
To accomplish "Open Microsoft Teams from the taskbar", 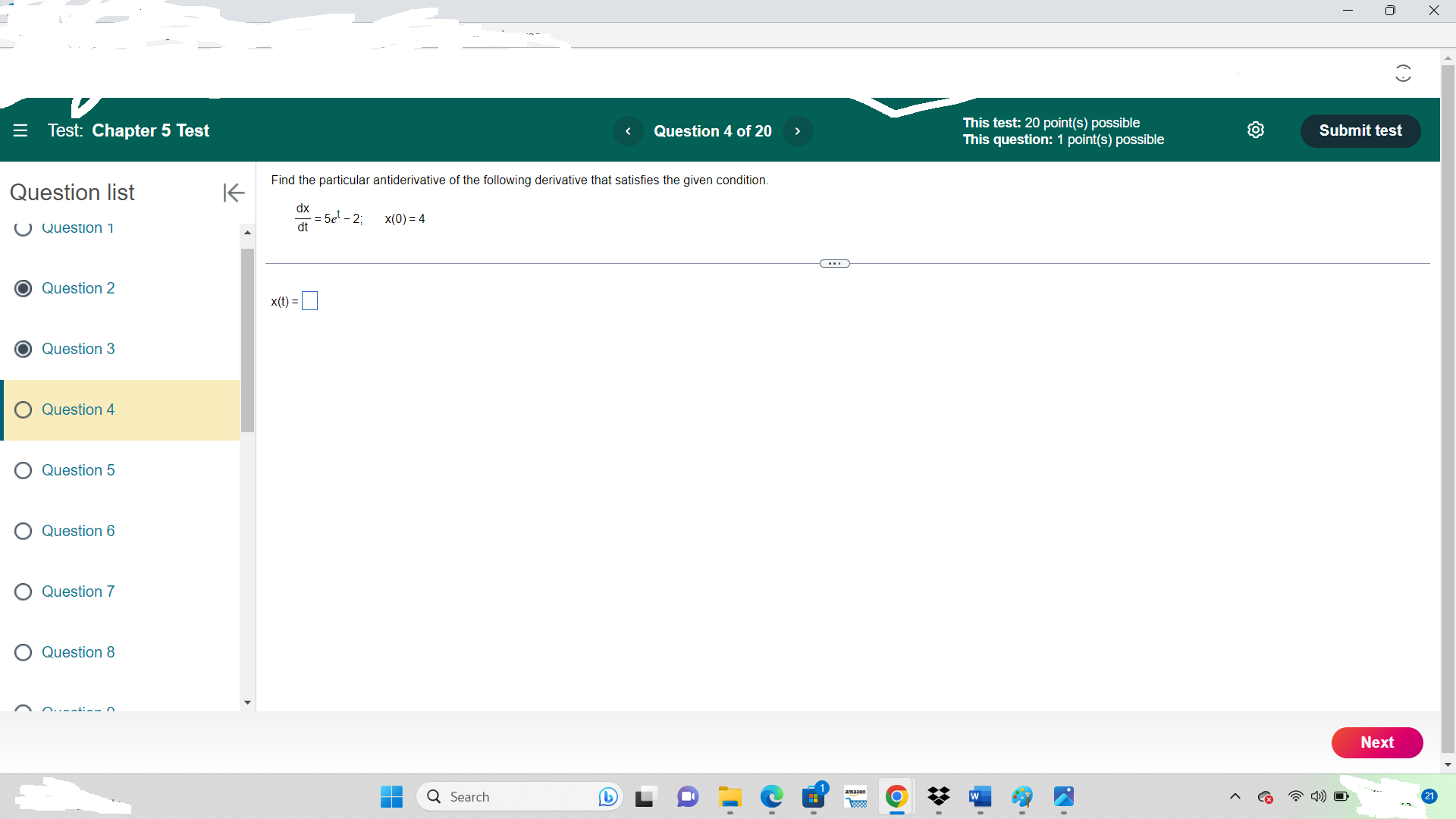I will click(687, 797).
